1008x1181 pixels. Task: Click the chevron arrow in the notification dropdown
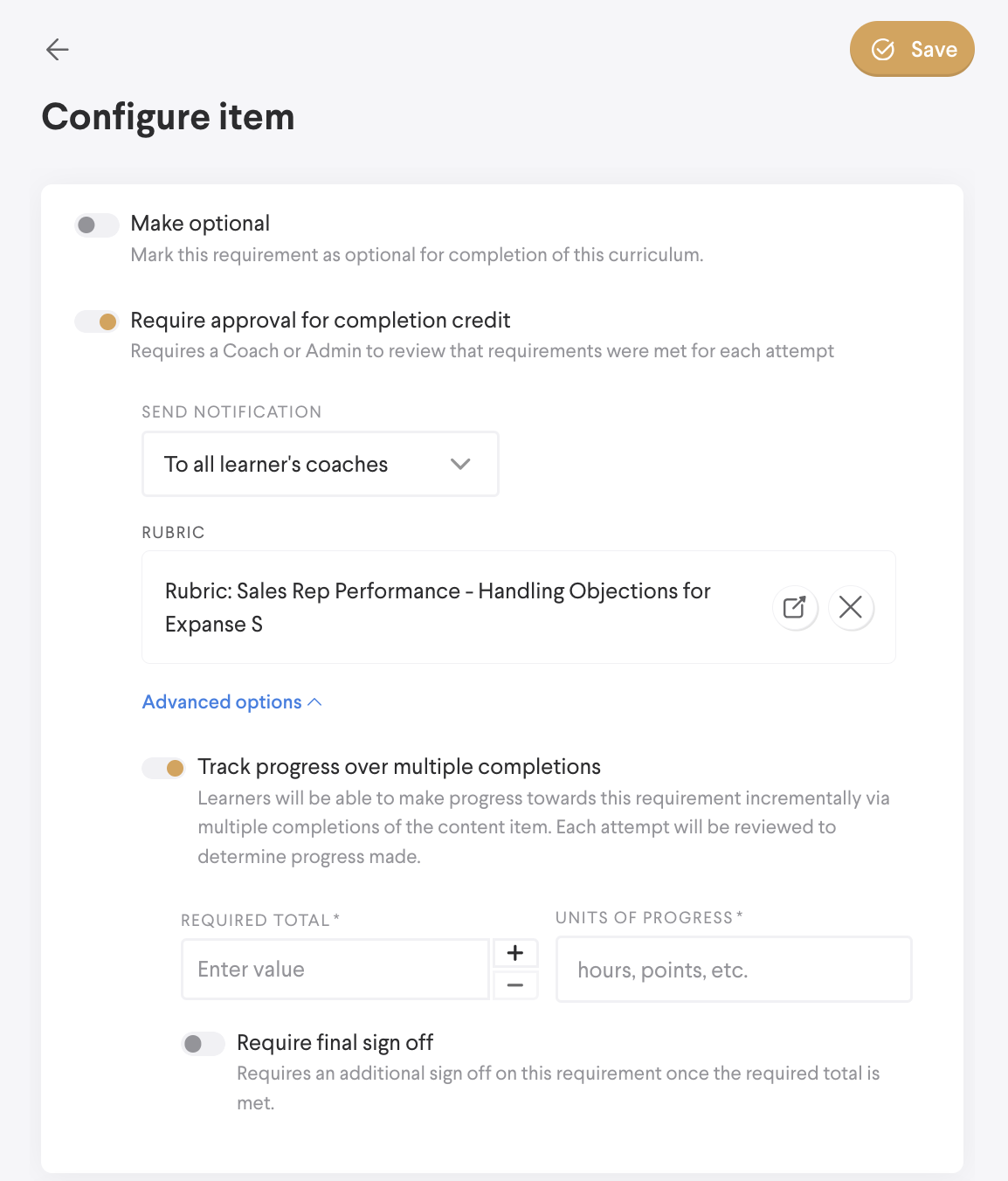click(460, 464)
